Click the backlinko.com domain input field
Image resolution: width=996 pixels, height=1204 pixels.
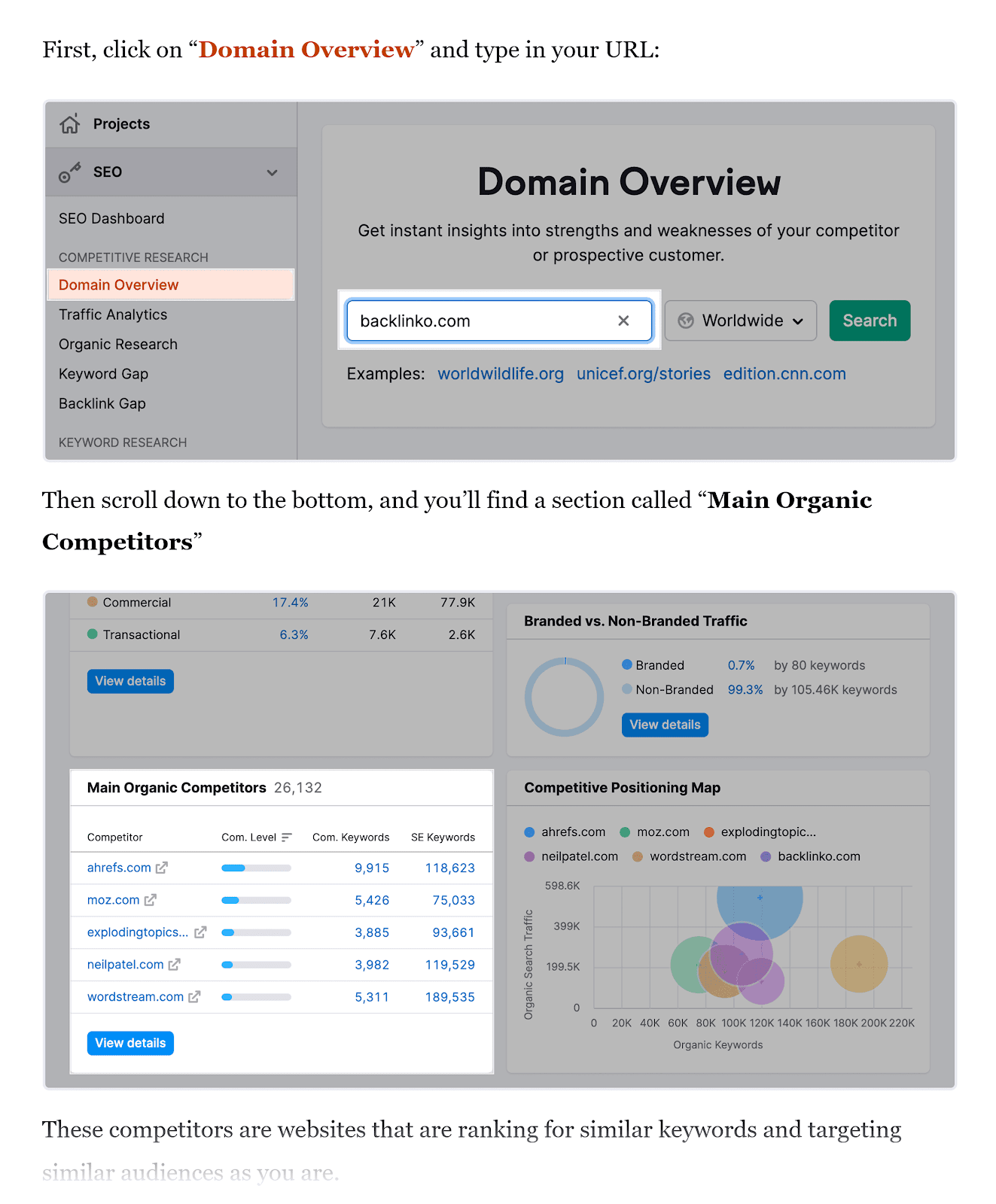(499, 321)
